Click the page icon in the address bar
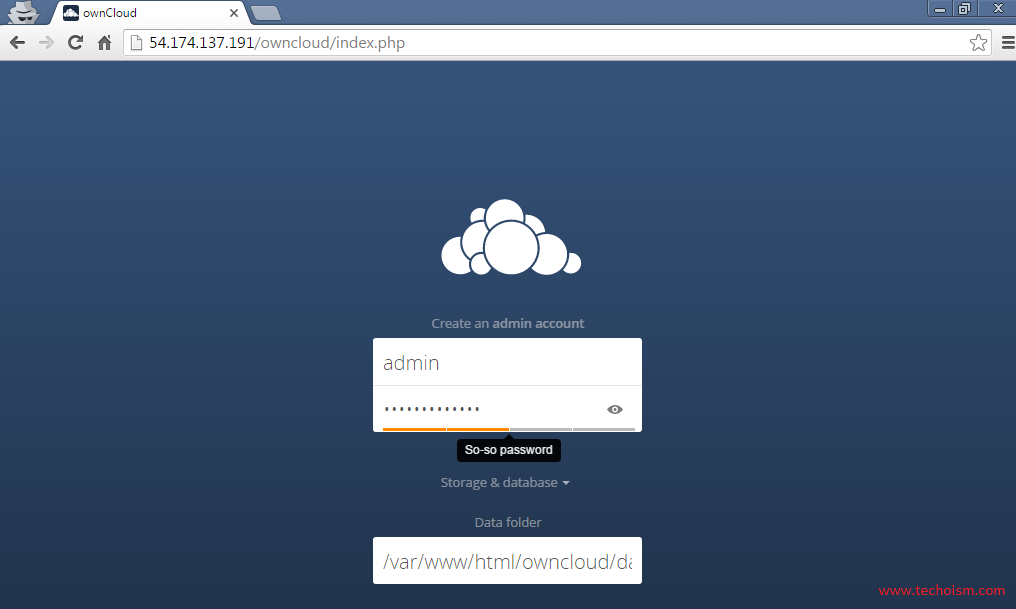The width and height of the screenshot is (1016, 609). coord(136,43)
